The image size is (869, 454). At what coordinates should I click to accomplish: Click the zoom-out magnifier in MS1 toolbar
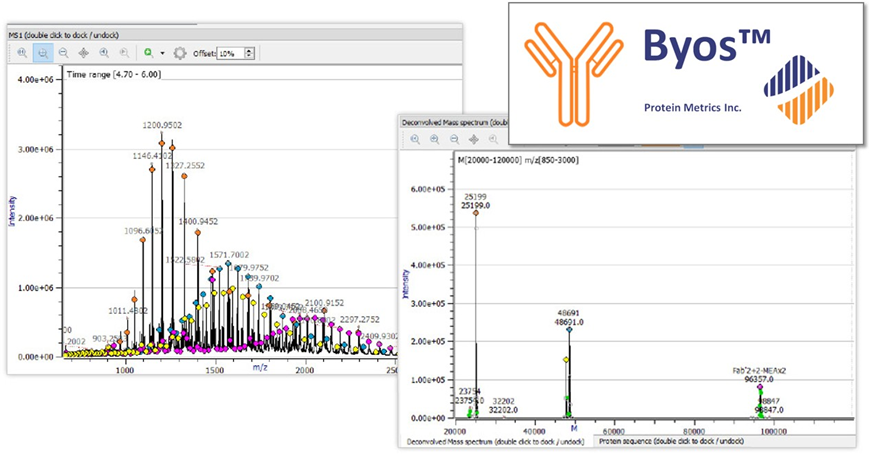pos(63,53)
